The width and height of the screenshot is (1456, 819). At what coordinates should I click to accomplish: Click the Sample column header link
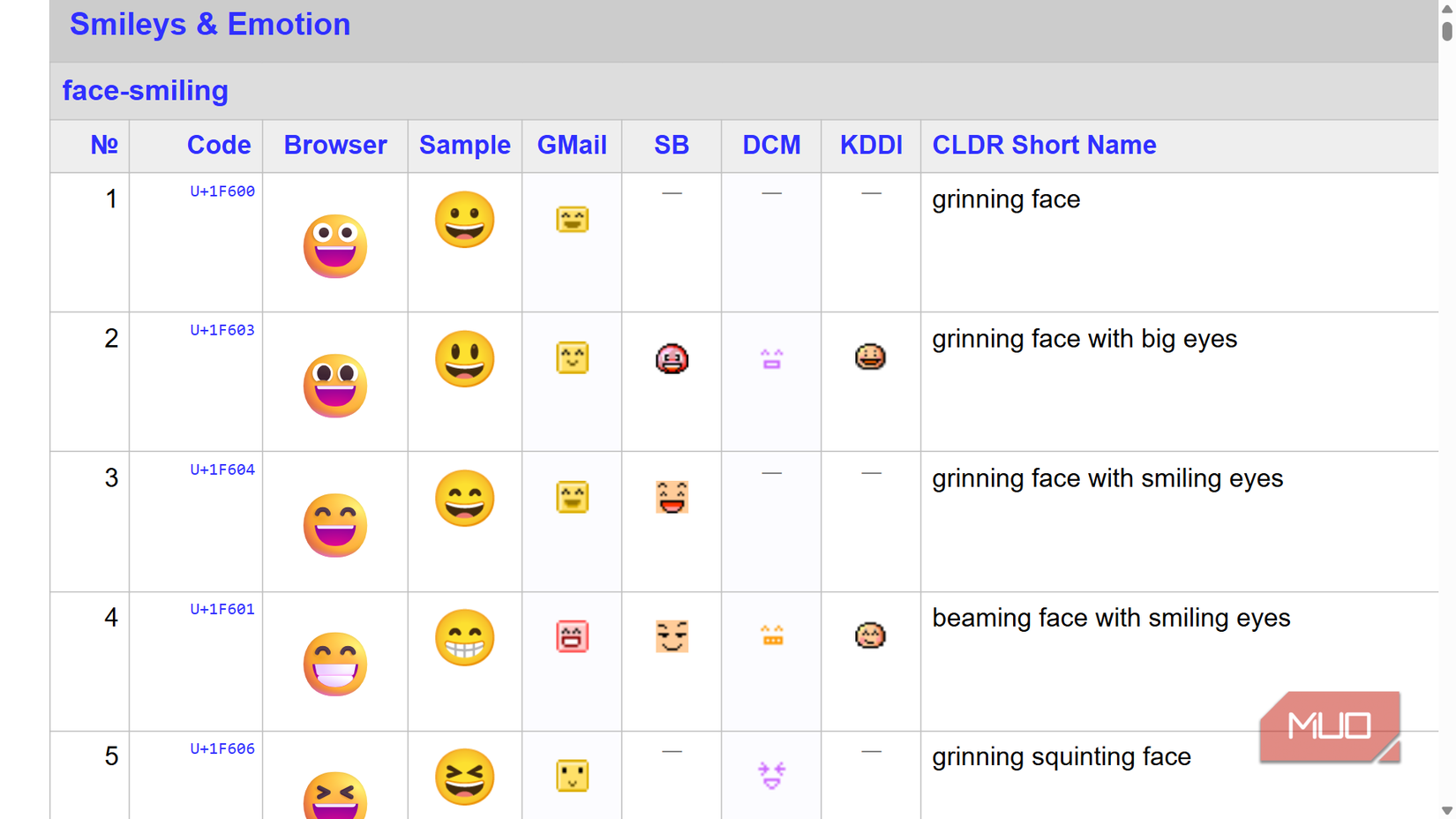click(465, 145)
